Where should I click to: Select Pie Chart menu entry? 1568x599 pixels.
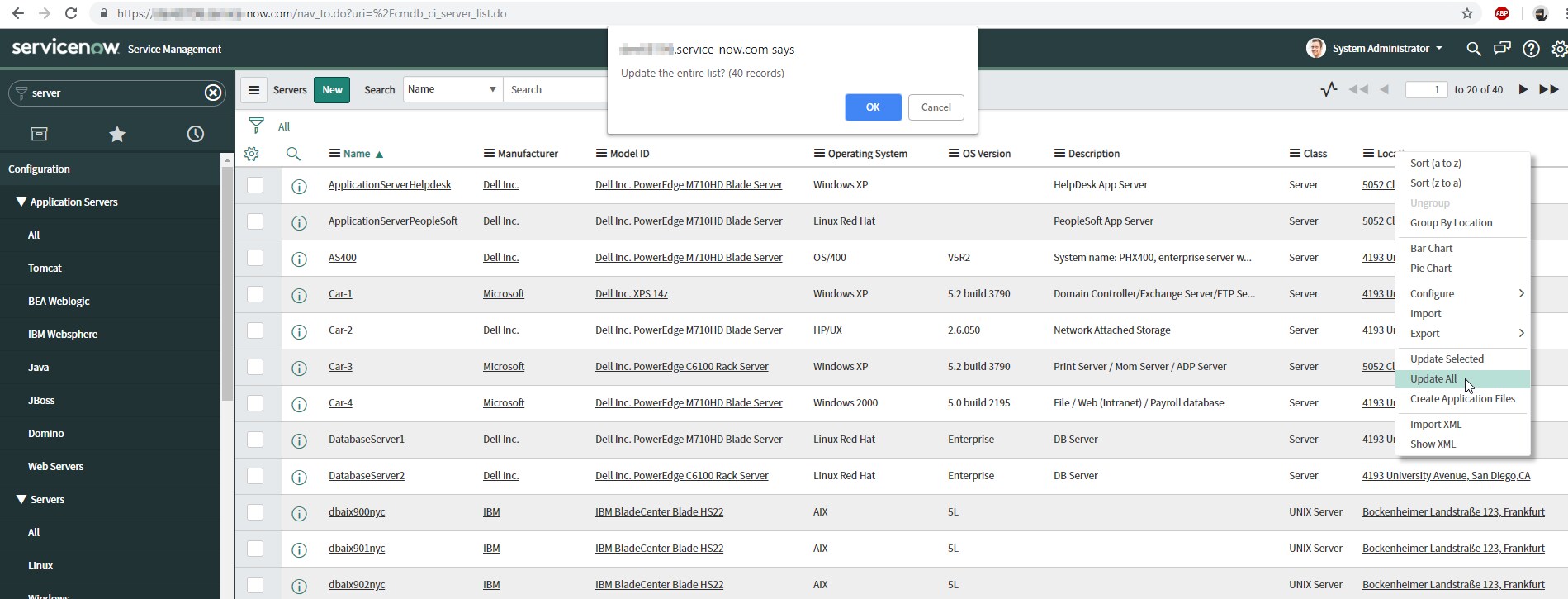[1462, 268]
